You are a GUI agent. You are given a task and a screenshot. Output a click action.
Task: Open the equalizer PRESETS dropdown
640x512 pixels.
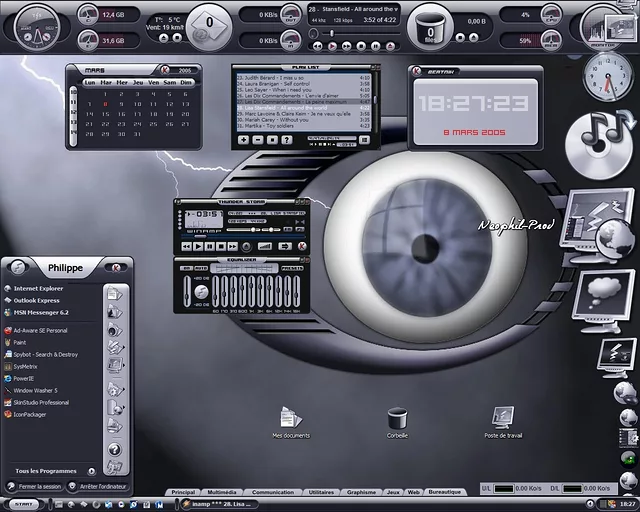(x=292, y=268)
